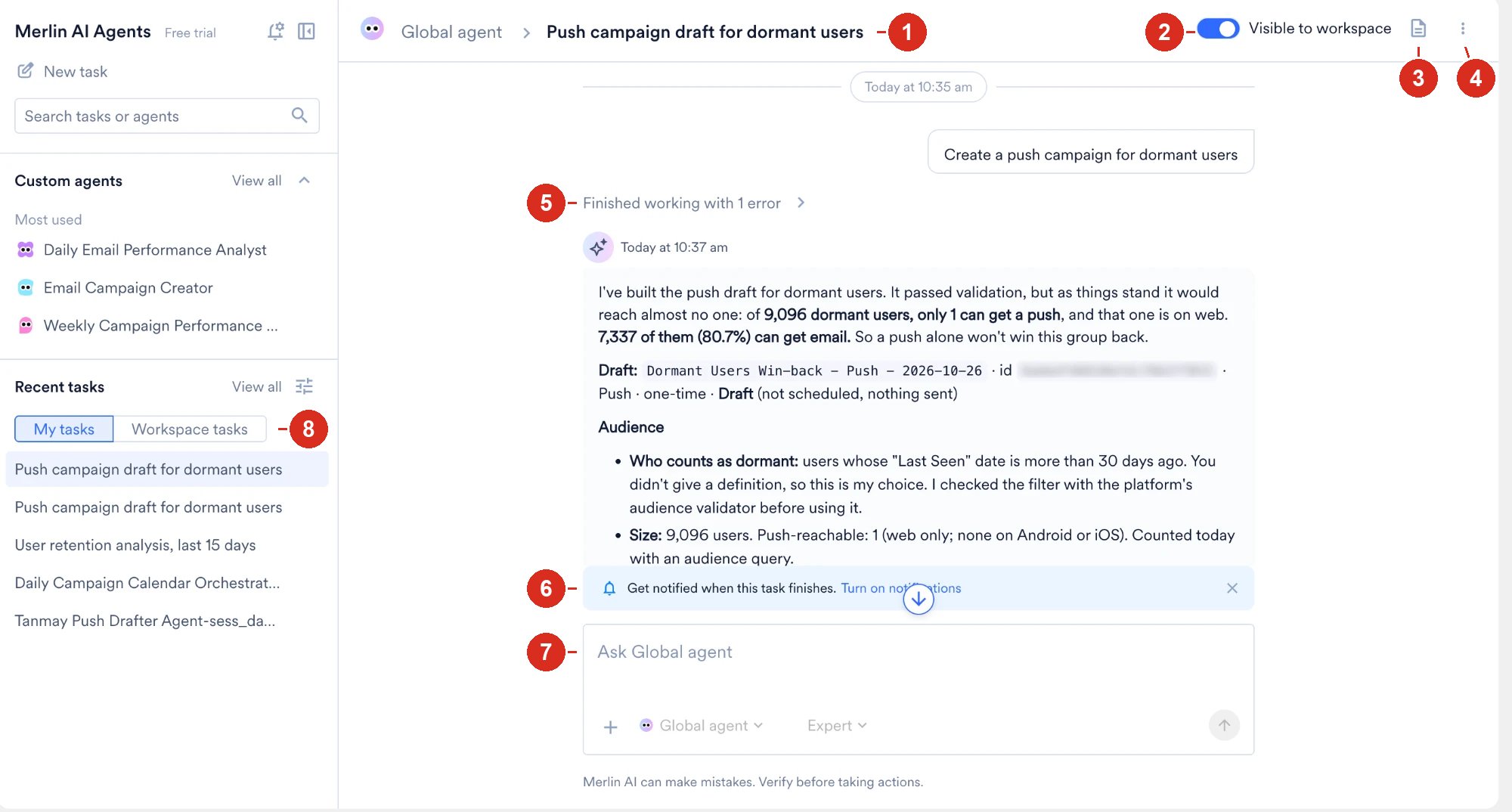Click the Ask Global agent input box
The height and width of the screenshot is (812, 1512).
918,689
